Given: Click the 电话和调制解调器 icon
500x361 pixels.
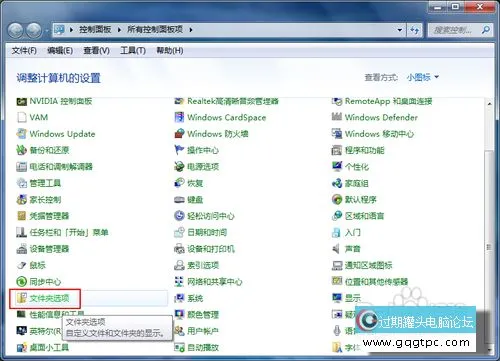Looking at the screenshot, I should (22, 166).
